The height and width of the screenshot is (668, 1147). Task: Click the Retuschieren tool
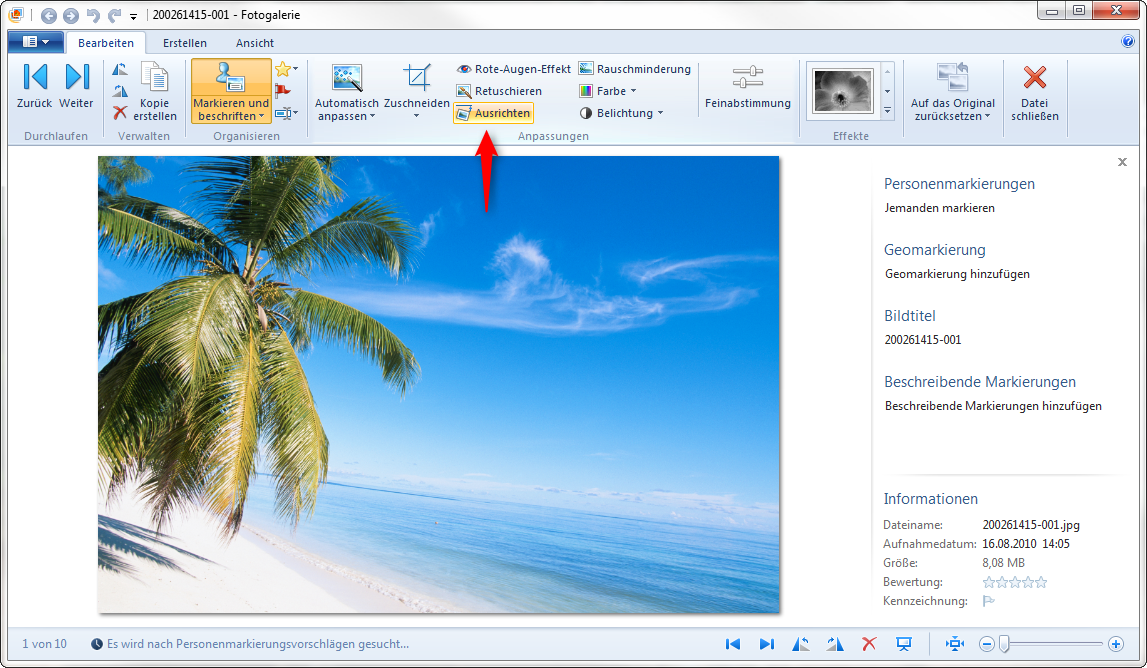(x=499, y=91)
